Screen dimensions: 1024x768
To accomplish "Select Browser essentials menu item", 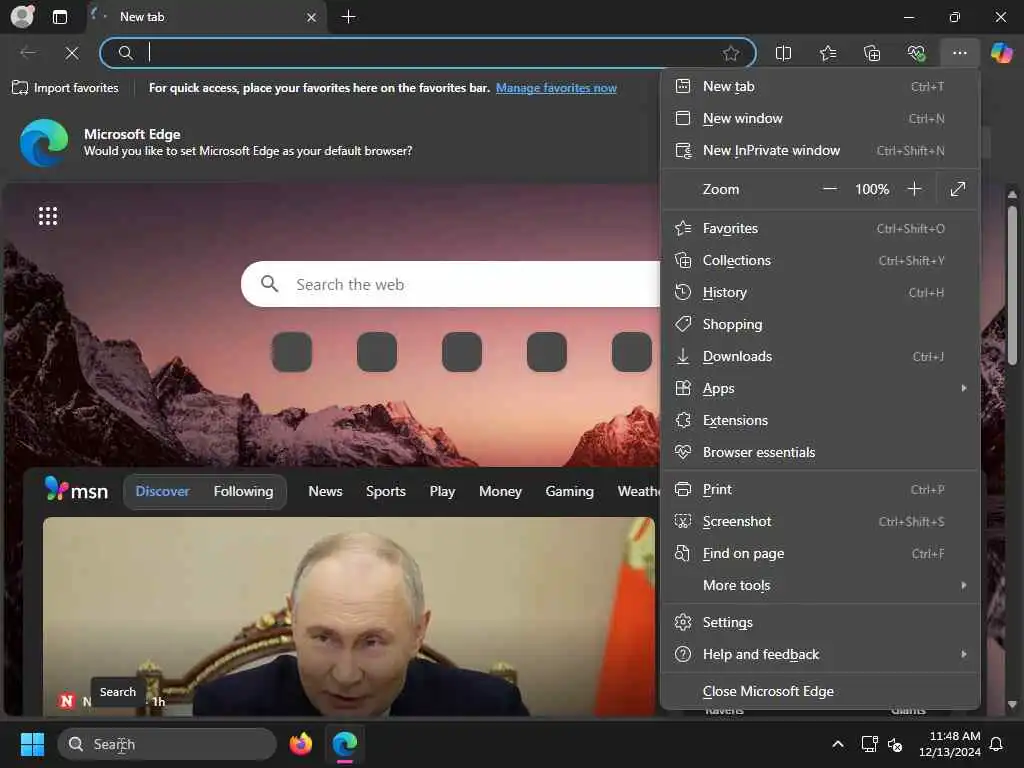I will 820,453.
